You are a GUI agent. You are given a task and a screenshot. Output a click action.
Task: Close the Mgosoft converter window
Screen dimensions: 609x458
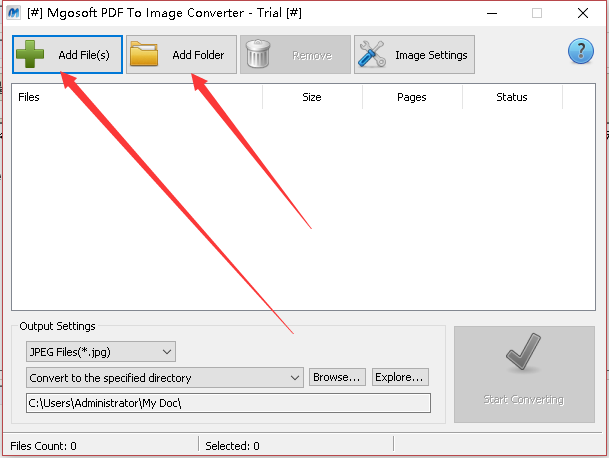[x=583, y=13]
